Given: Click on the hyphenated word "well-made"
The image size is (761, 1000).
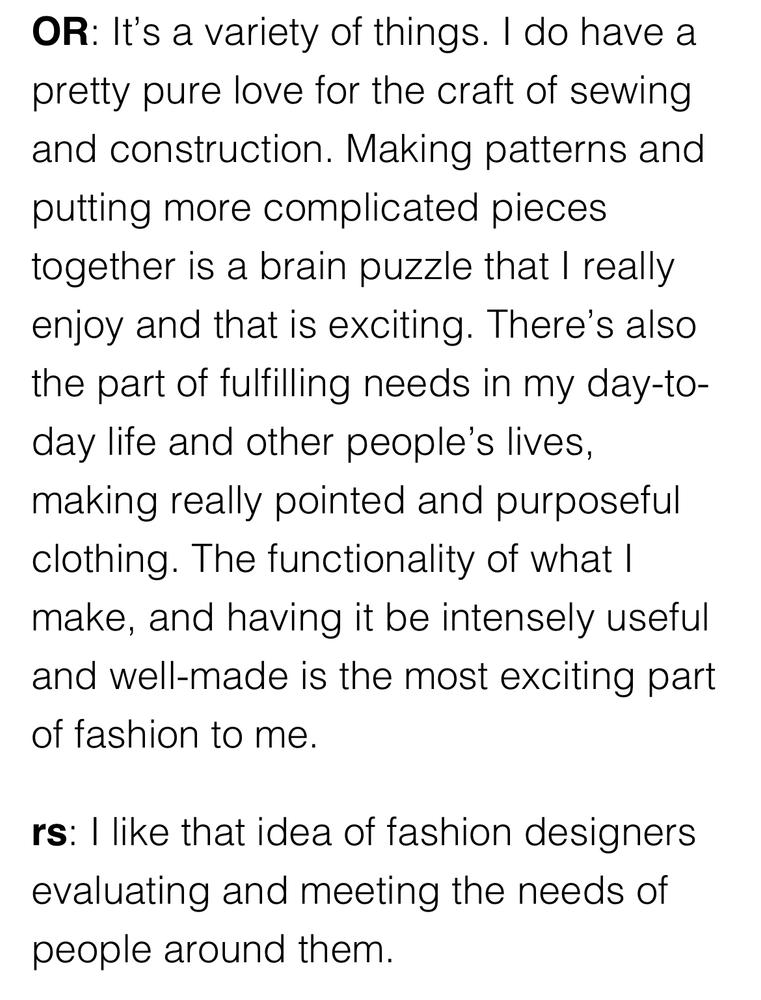Looking at the screenshot, I should [200, 677].
